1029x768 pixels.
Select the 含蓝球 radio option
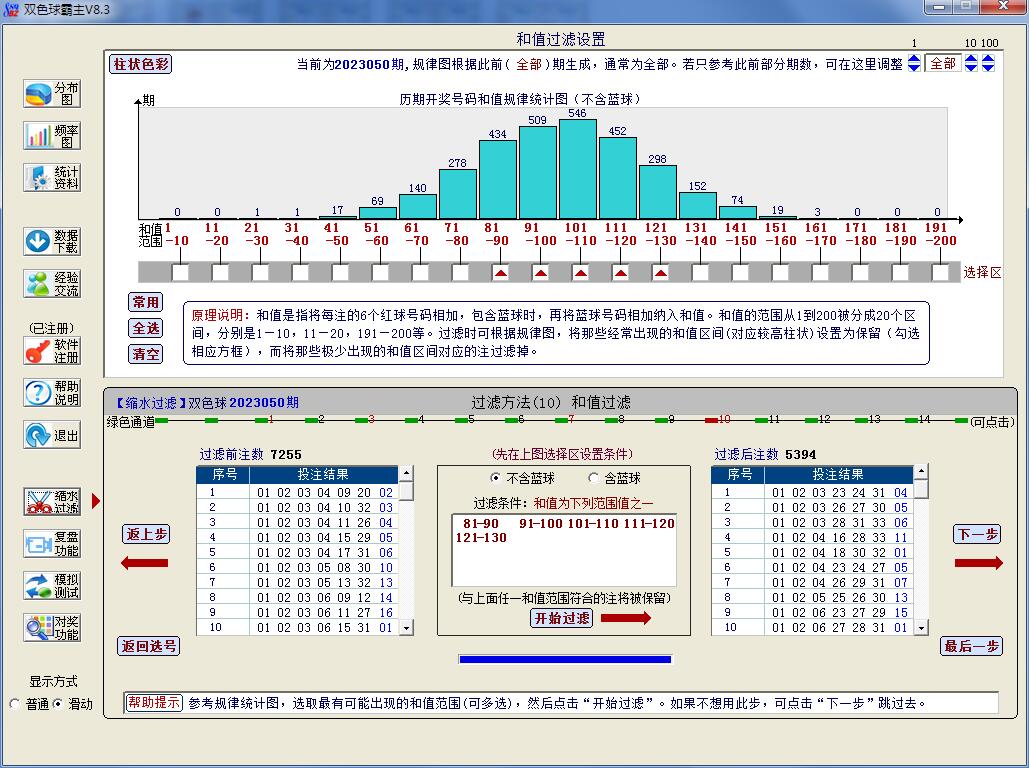[x=594, y=478]
